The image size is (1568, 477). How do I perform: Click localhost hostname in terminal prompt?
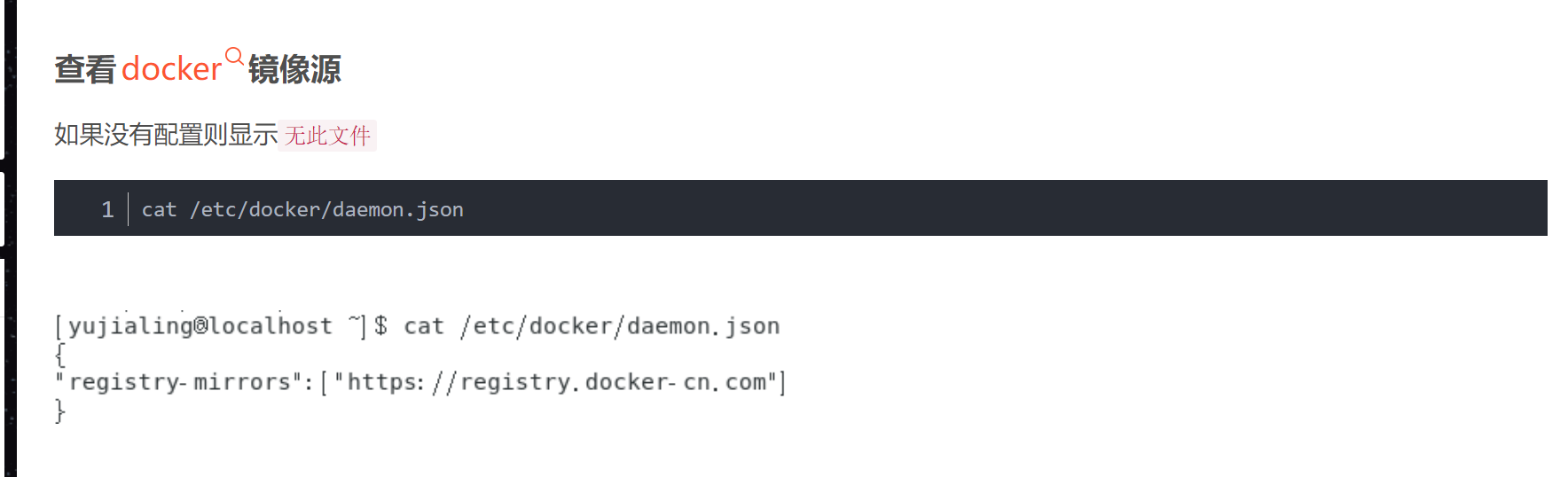(x=270, y=326)
